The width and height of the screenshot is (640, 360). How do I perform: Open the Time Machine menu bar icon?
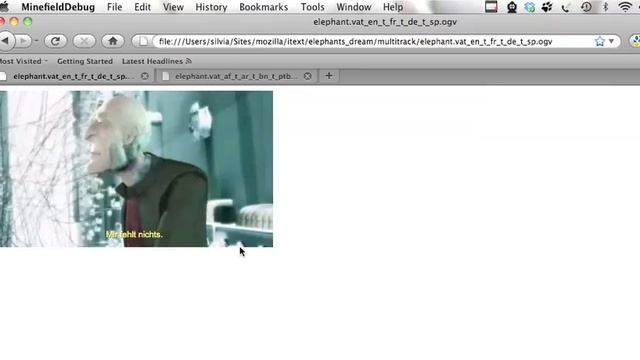point(586,7)
